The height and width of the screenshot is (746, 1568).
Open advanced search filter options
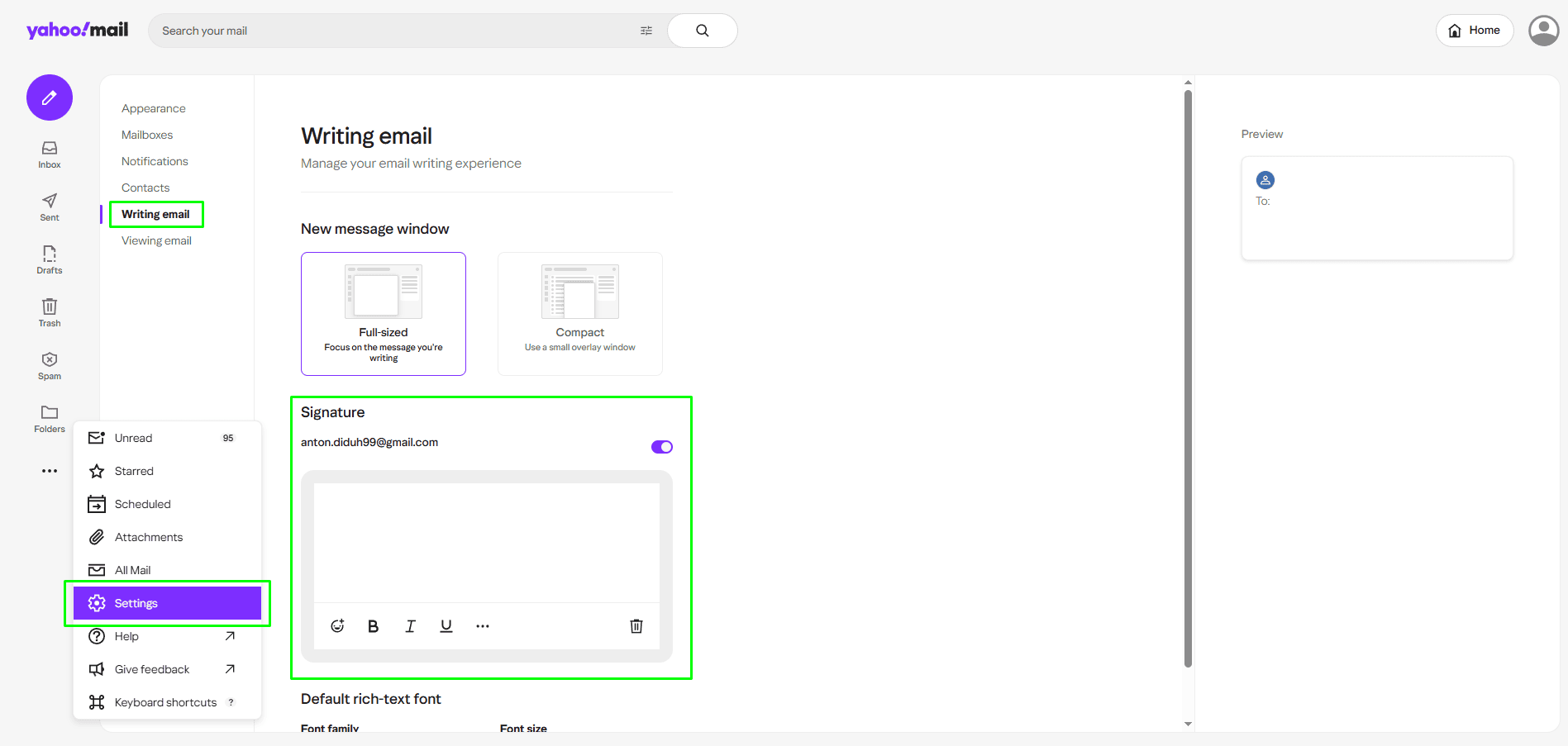click(x=646, y=31)
